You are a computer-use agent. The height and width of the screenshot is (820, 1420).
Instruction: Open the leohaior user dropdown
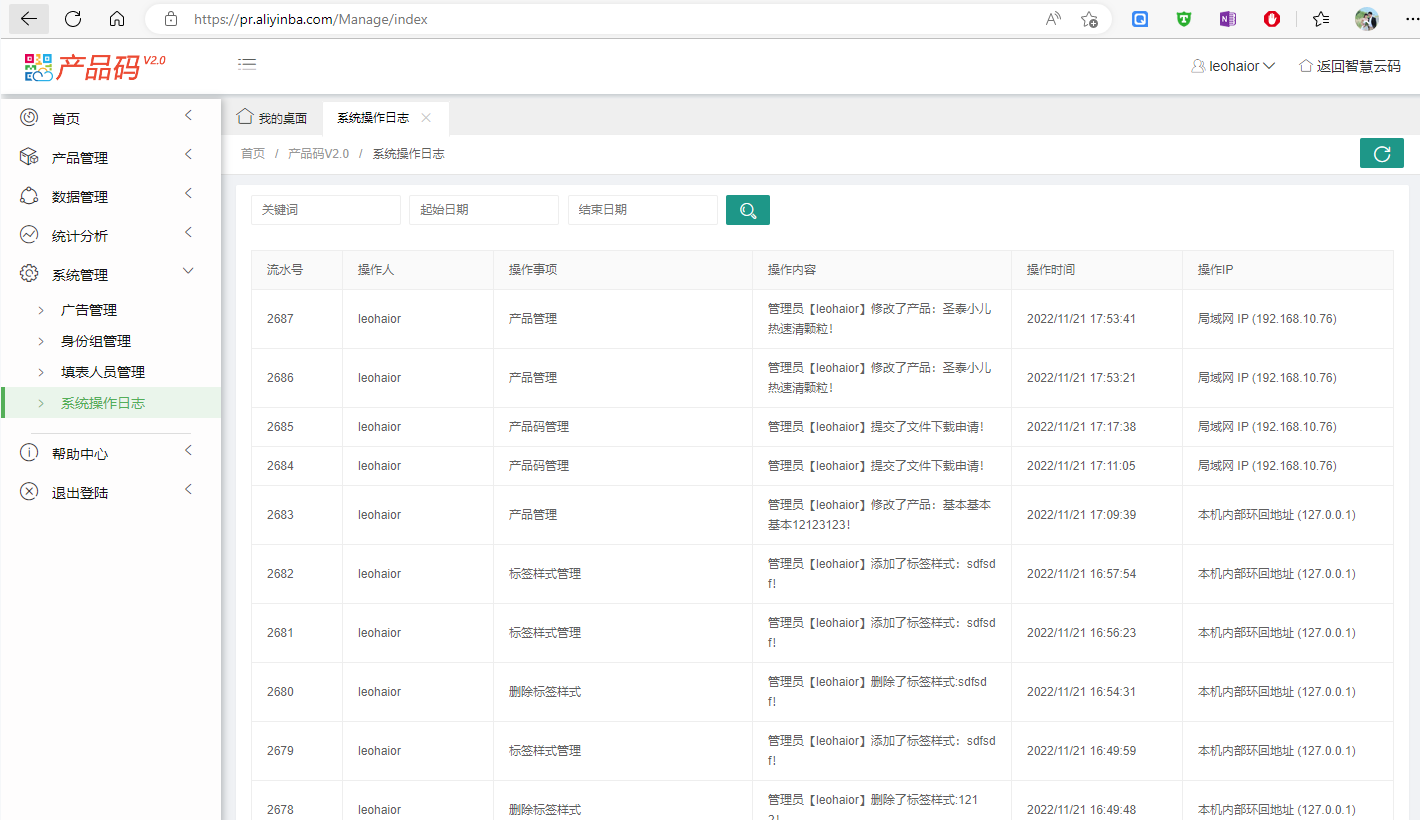pyautogui.click(x=1234, y=66)
